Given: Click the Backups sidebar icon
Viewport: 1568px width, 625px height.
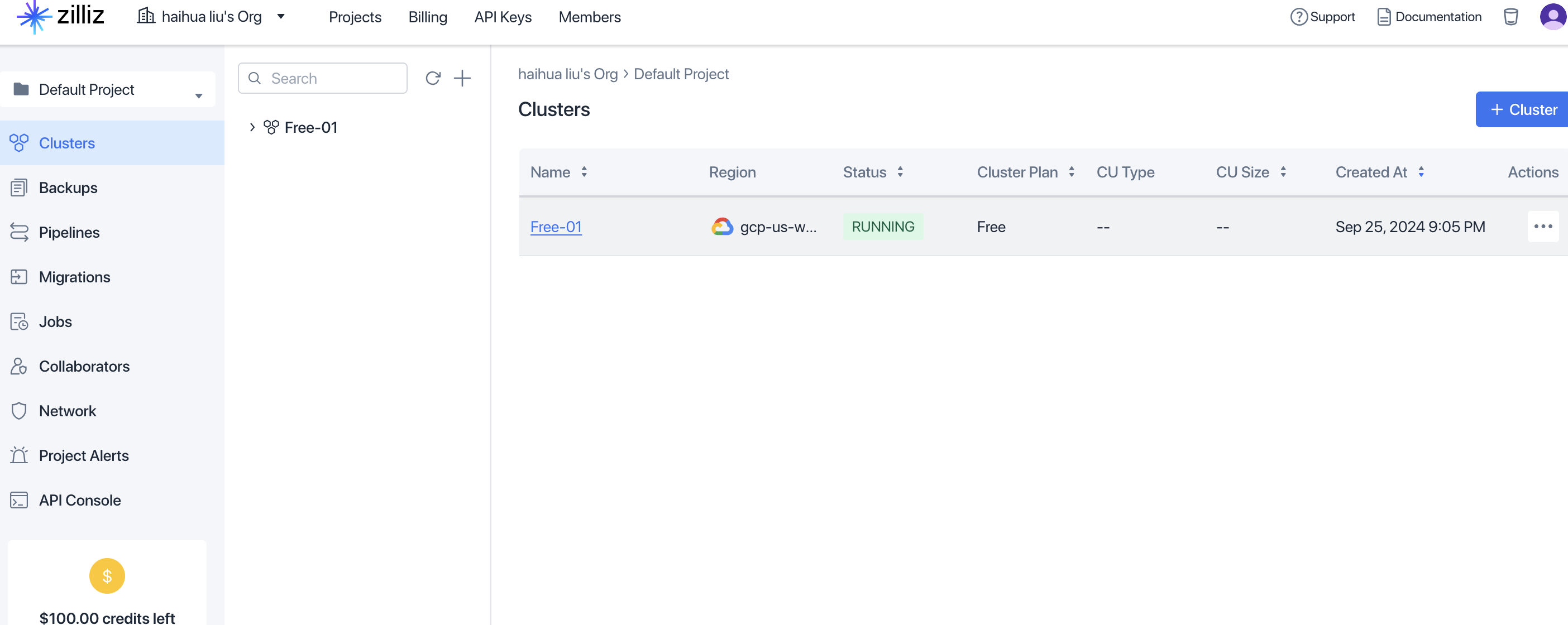Looking at the screenshot, I should 20,187.
